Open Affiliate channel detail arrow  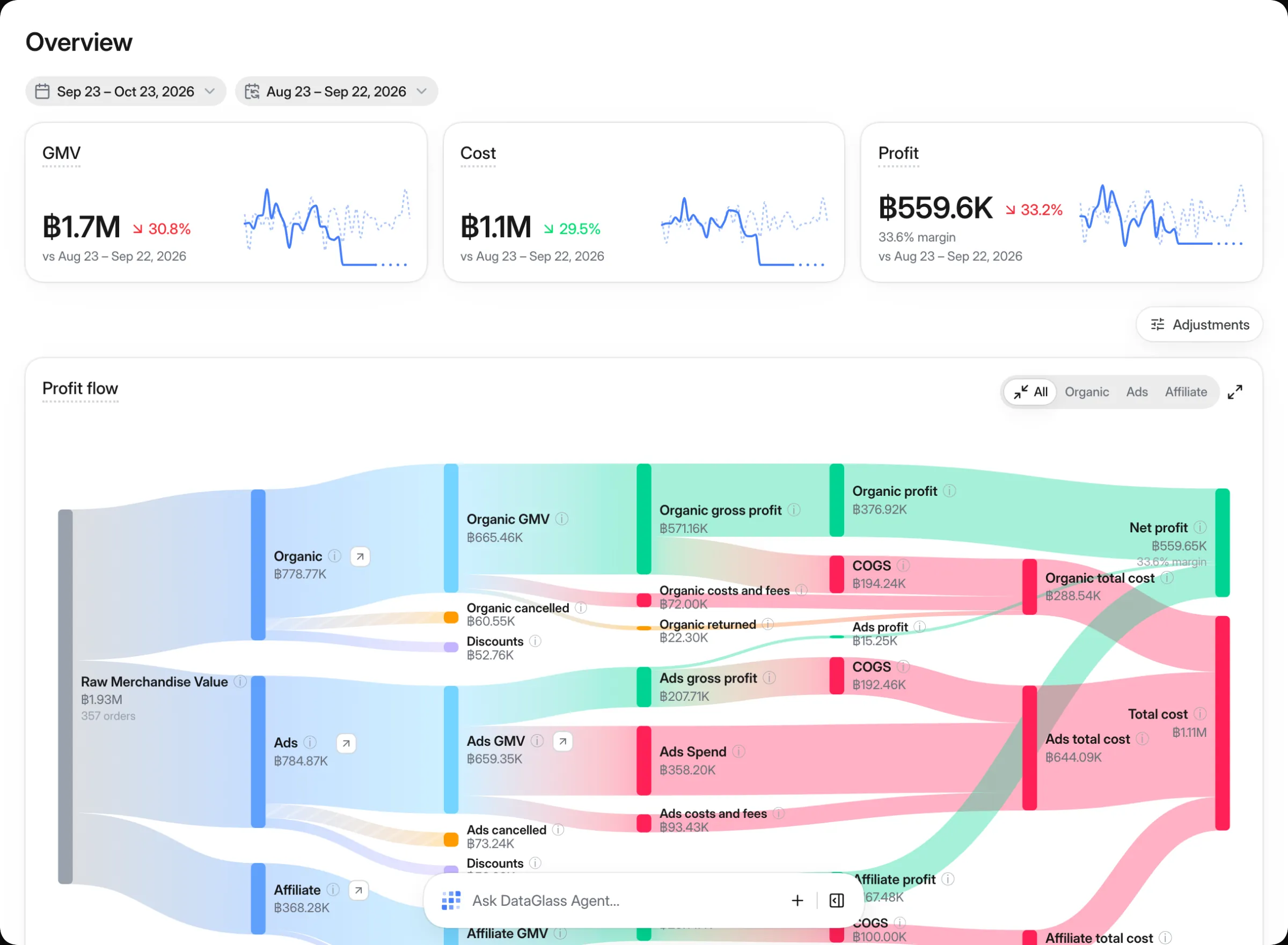pos(358,891)
